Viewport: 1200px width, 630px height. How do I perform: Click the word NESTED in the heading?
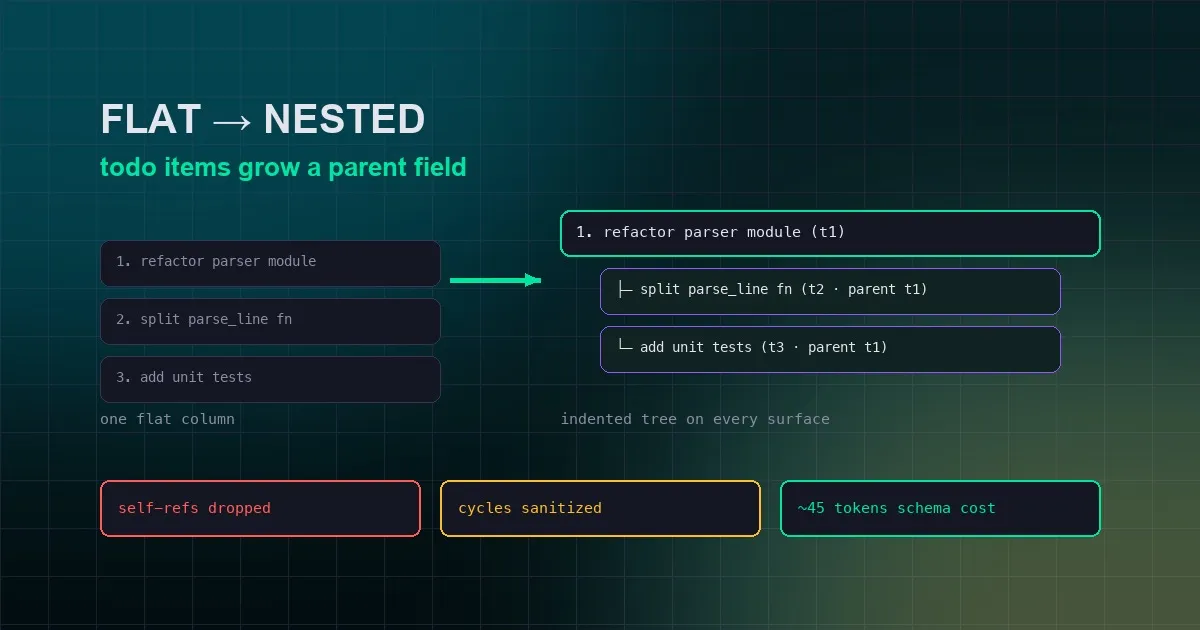(x=345, y=120)
